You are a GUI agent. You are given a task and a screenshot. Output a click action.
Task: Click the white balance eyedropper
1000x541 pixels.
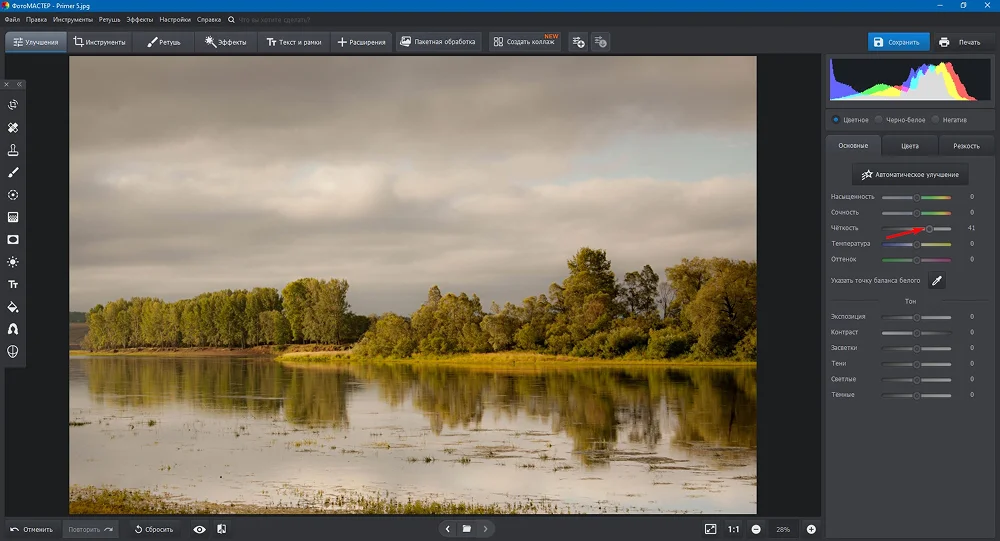coord(936,281)
